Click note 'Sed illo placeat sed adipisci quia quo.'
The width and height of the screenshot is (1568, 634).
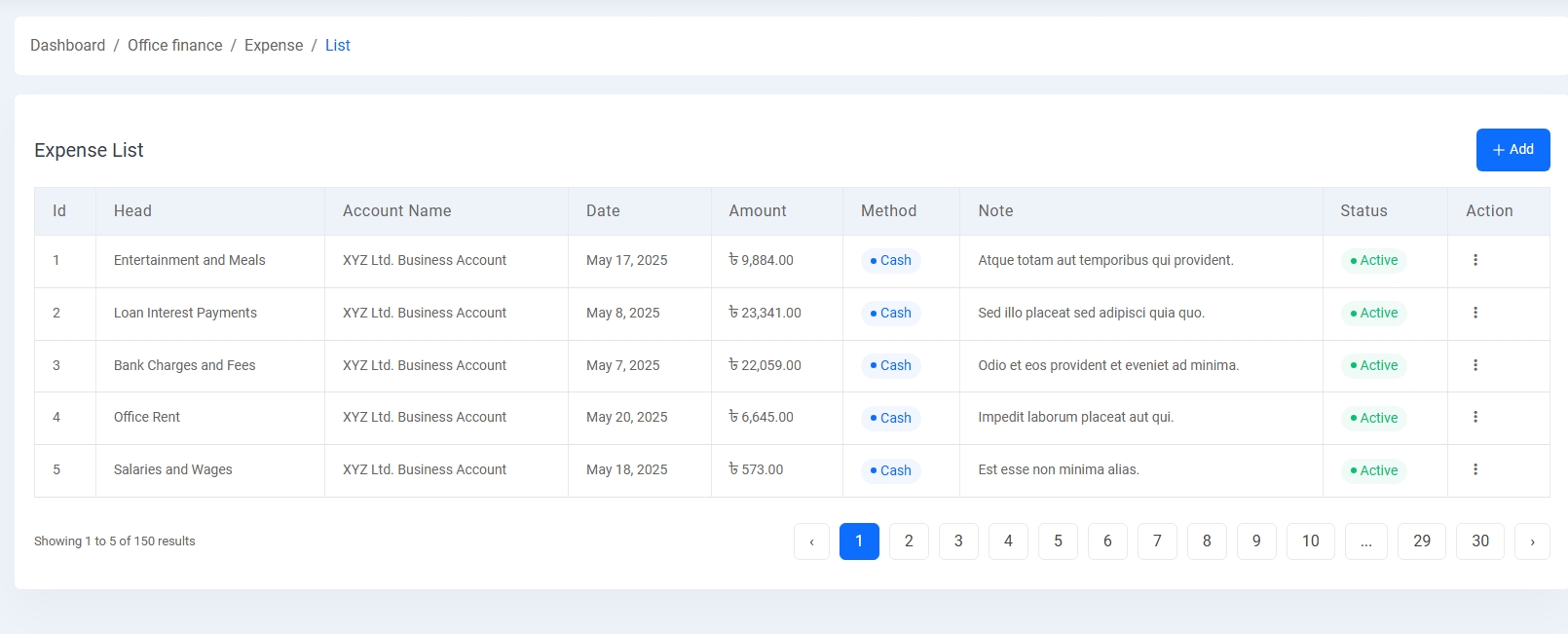point(1092,313)
